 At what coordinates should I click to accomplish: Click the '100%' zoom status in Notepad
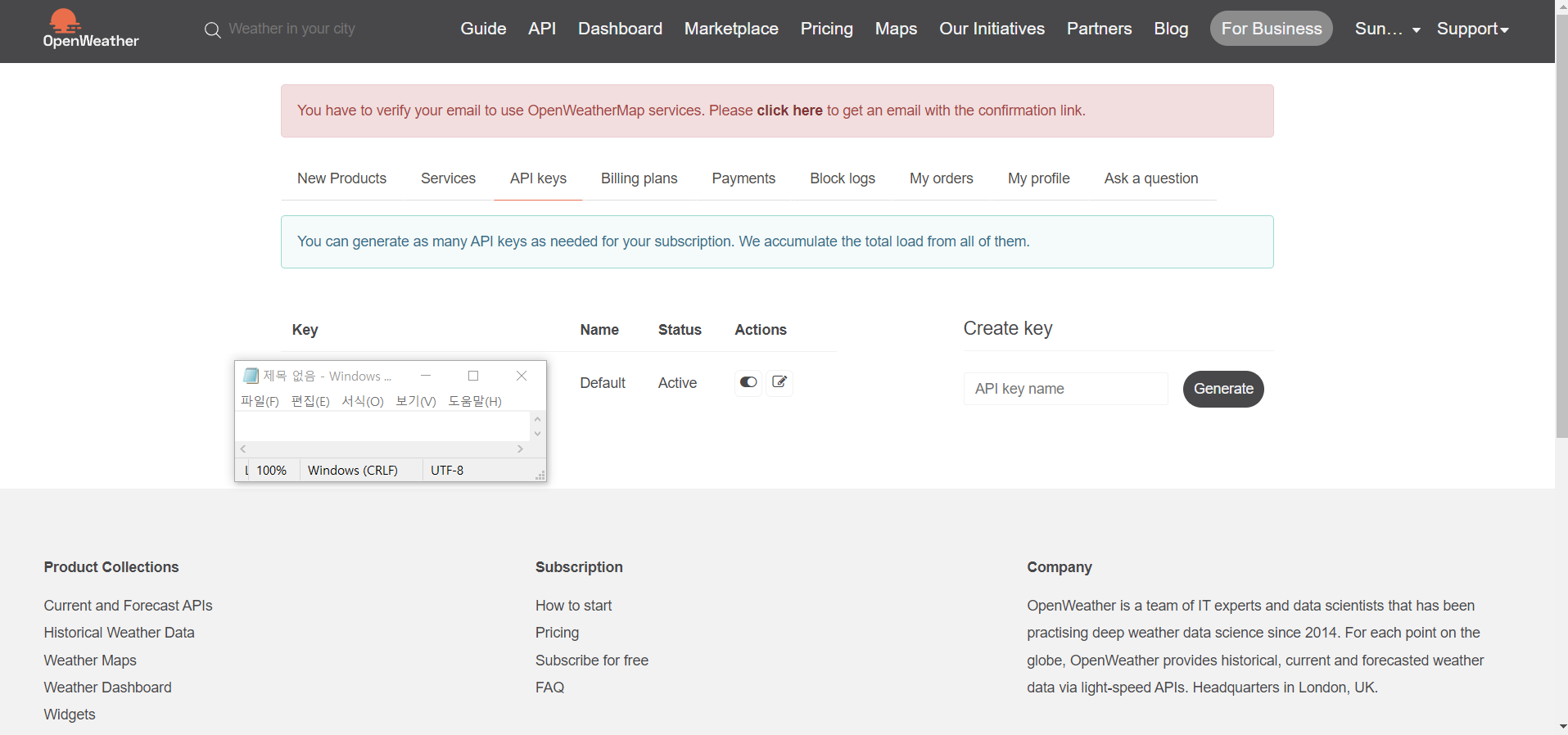tap(271, 471)
